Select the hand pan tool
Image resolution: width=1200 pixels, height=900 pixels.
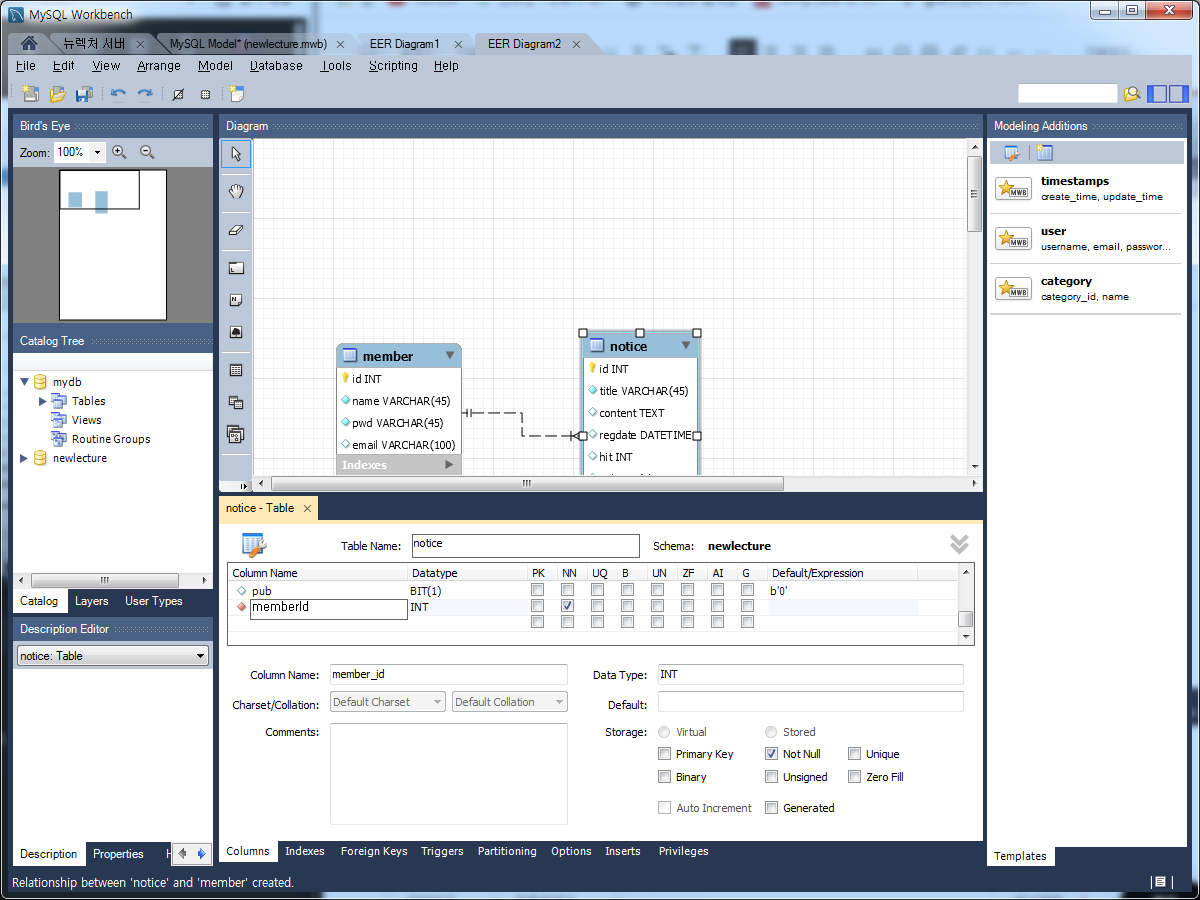tap(236, 191)
